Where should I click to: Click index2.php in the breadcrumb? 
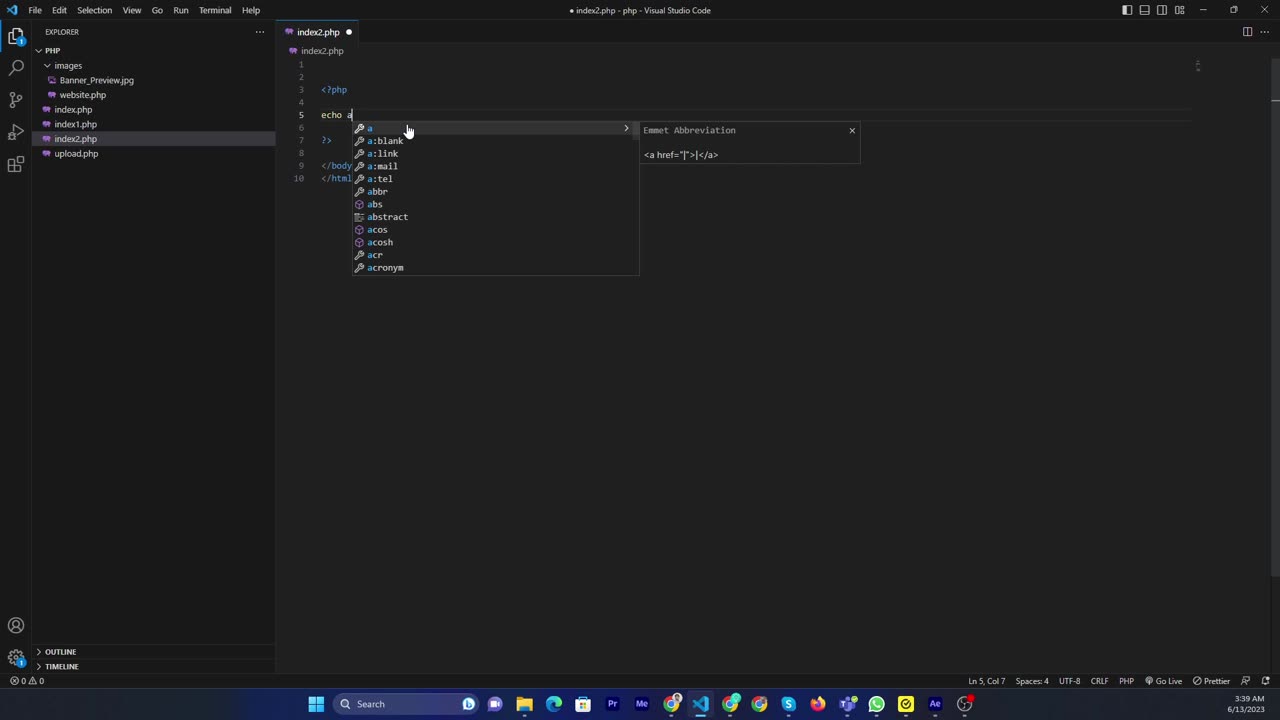pyautogui.click(x=322, y=51)
